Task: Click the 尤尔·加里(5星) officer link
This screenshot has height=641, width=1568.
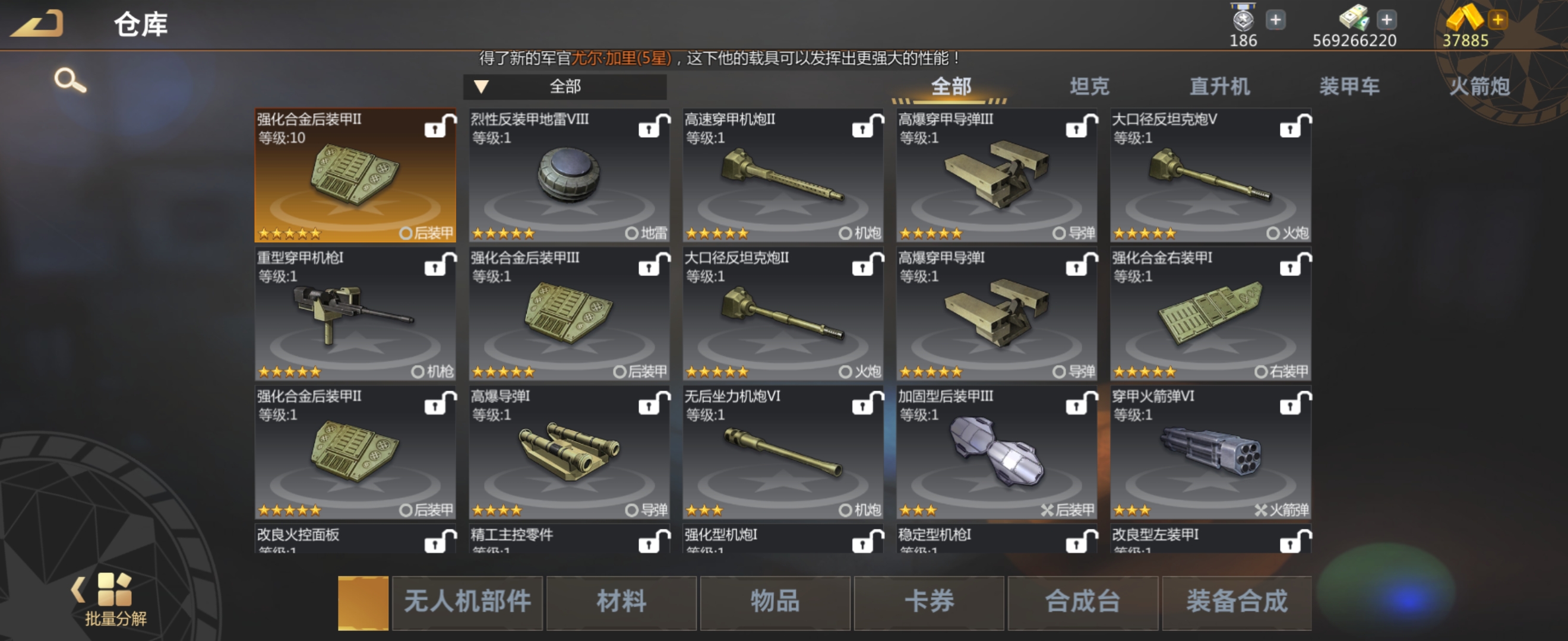Action: pos(620,58)
